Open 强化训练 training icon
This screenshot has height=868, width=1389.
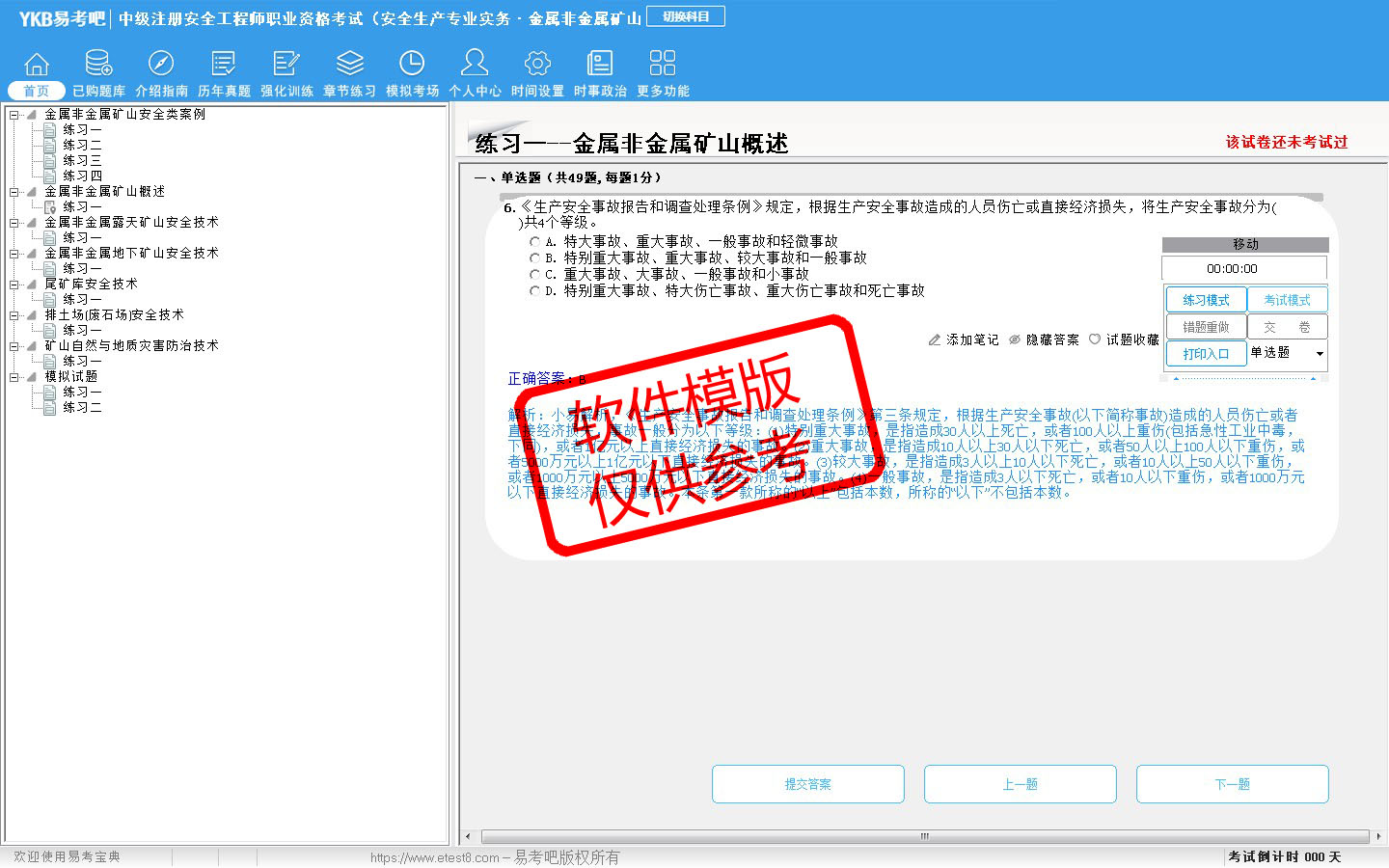286,65
